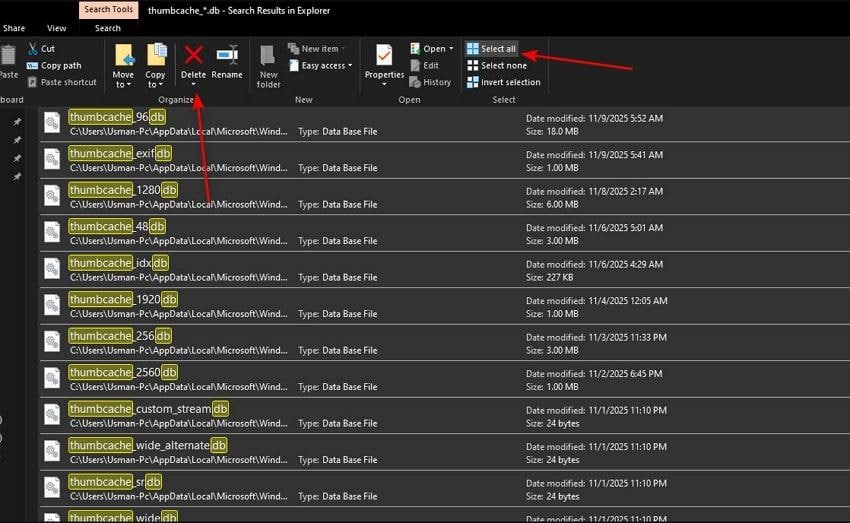Select the thumbcache_idx.db file
The width and height of the screenshot is (850, 523).
(x=445, y=270)
